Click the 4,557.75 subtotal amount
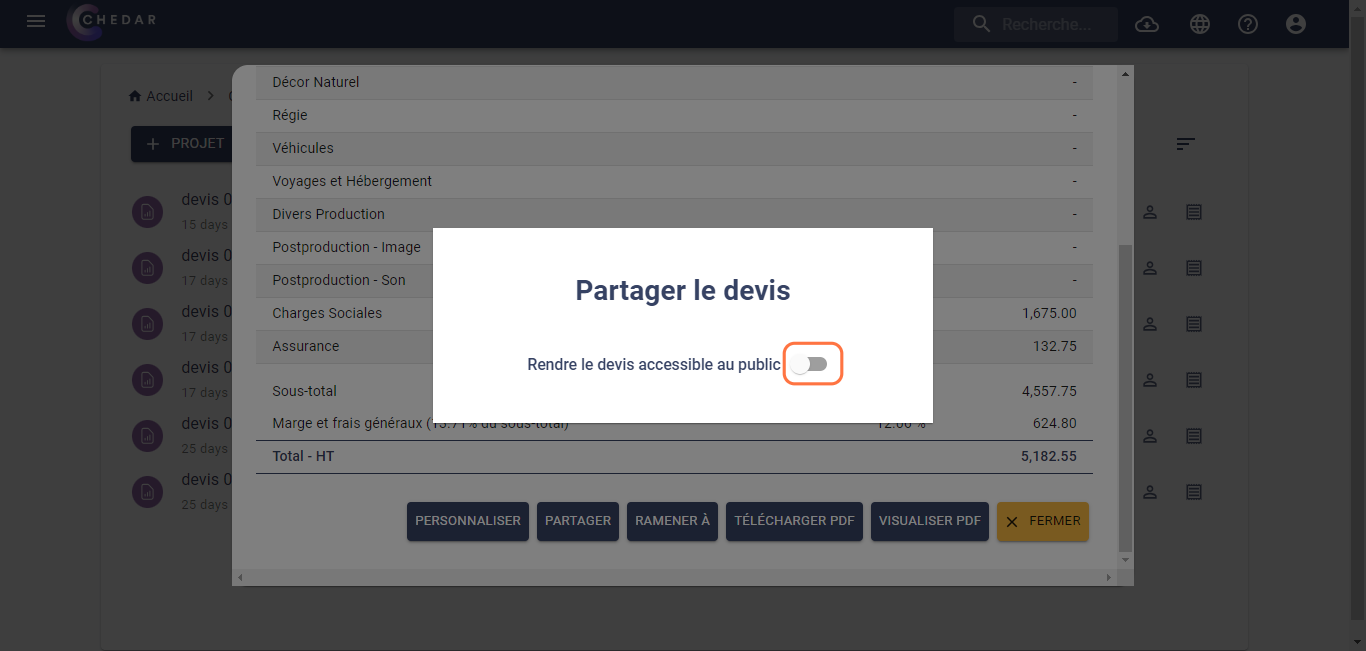The height and width of the screenshot is (651, 1366). (x=1049, y=391)
